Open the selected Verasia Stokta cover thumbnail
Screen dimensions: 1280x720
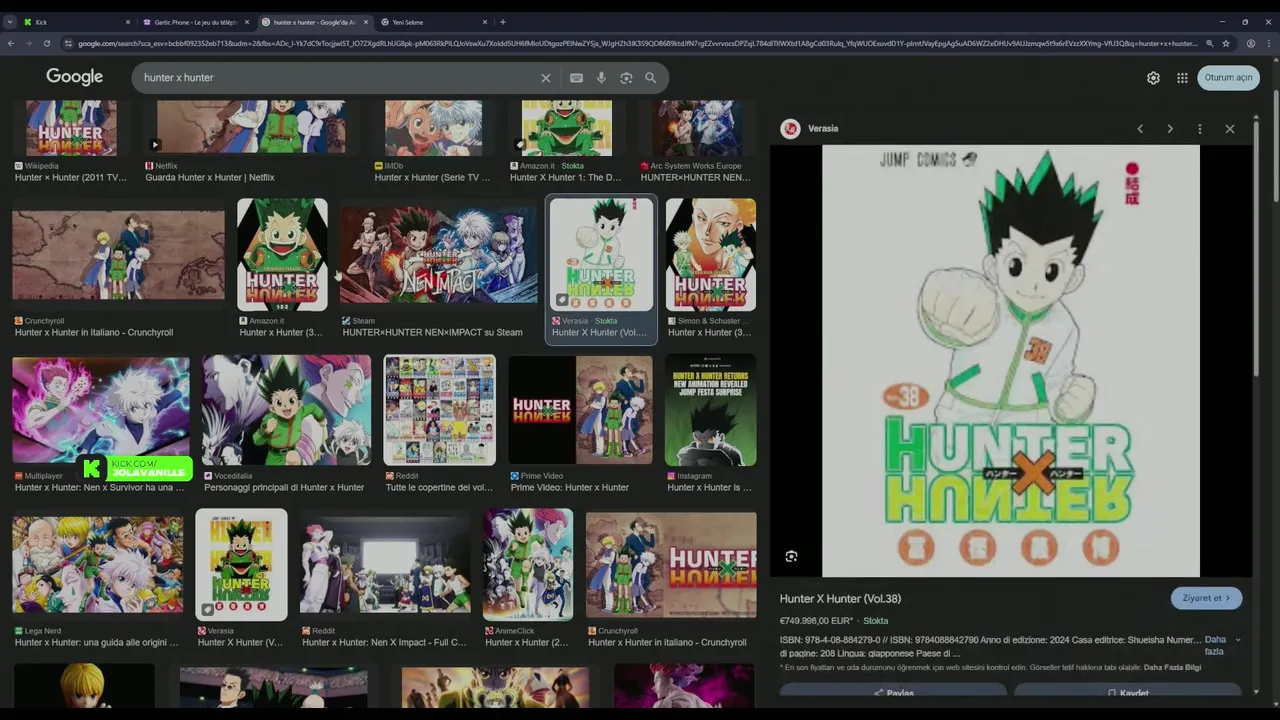[601, 254]
